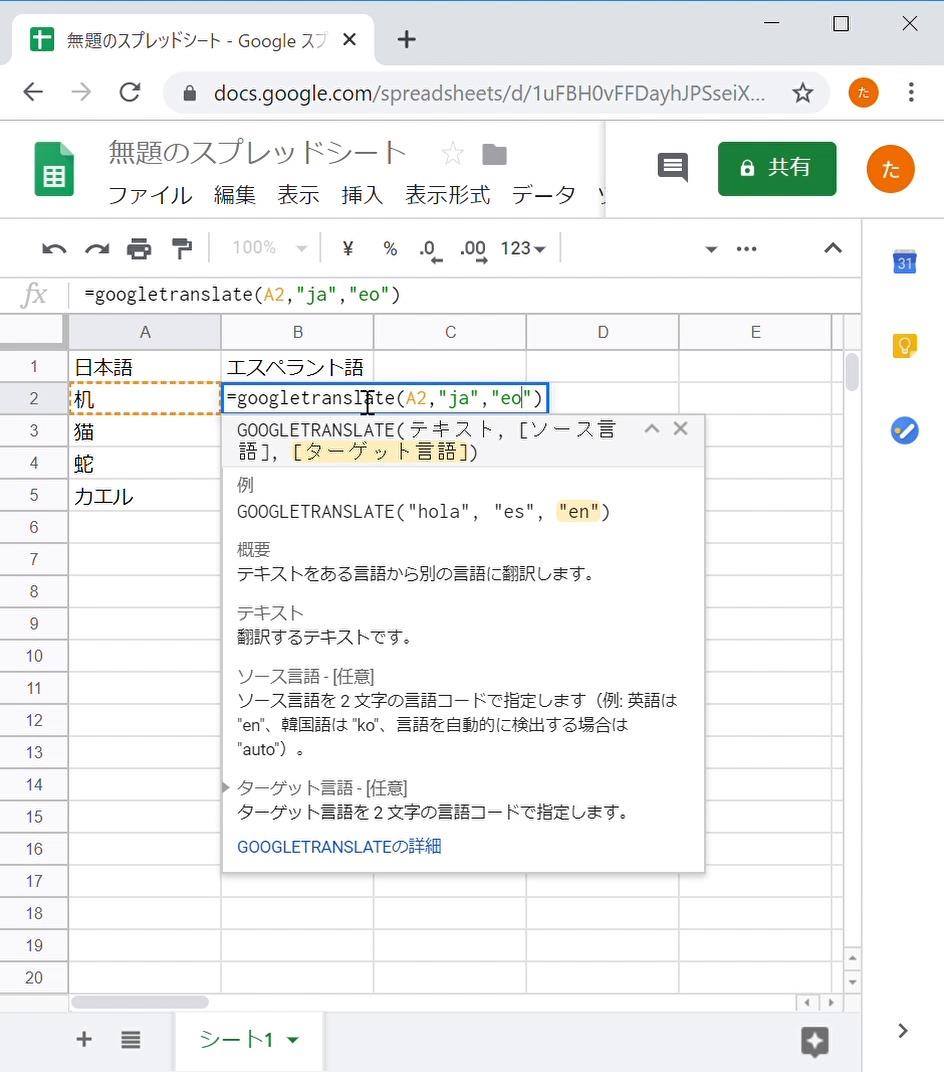944x1072 pixels.
Task: Click the 無題のスプレッドシート title field
Action: pos(258,152)
